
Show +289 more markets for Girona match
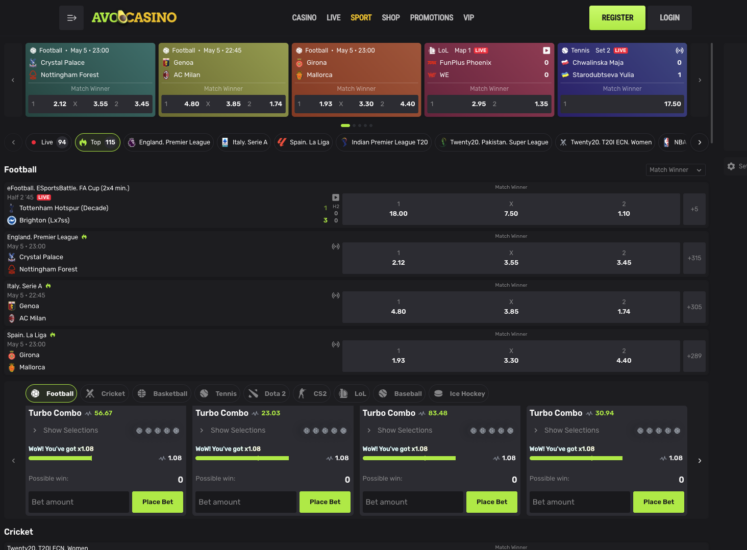(x=694, y=356)
